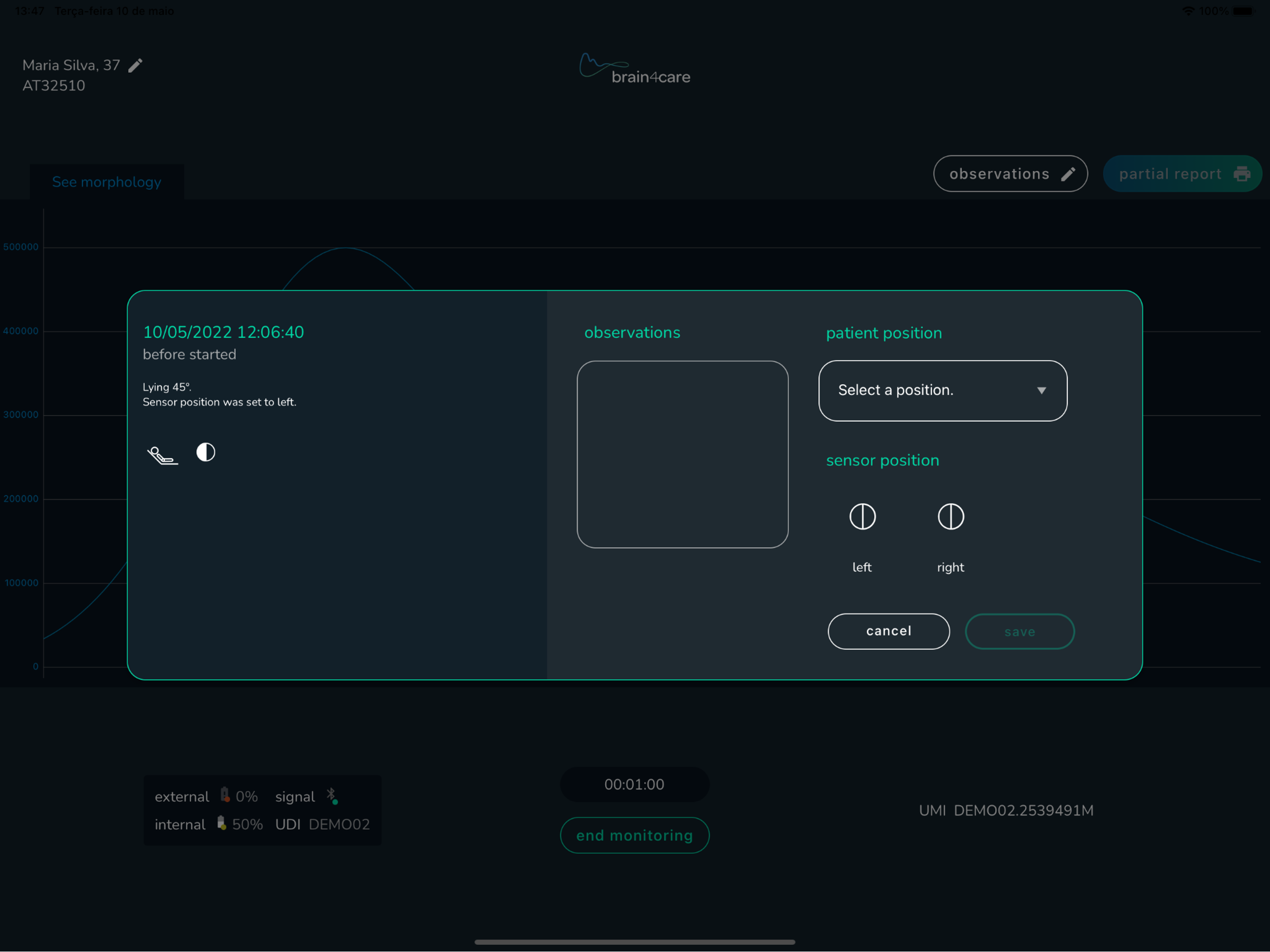1270x952 pixels.
Task: Type in the observations text box
Action: (x=682, y=454)
